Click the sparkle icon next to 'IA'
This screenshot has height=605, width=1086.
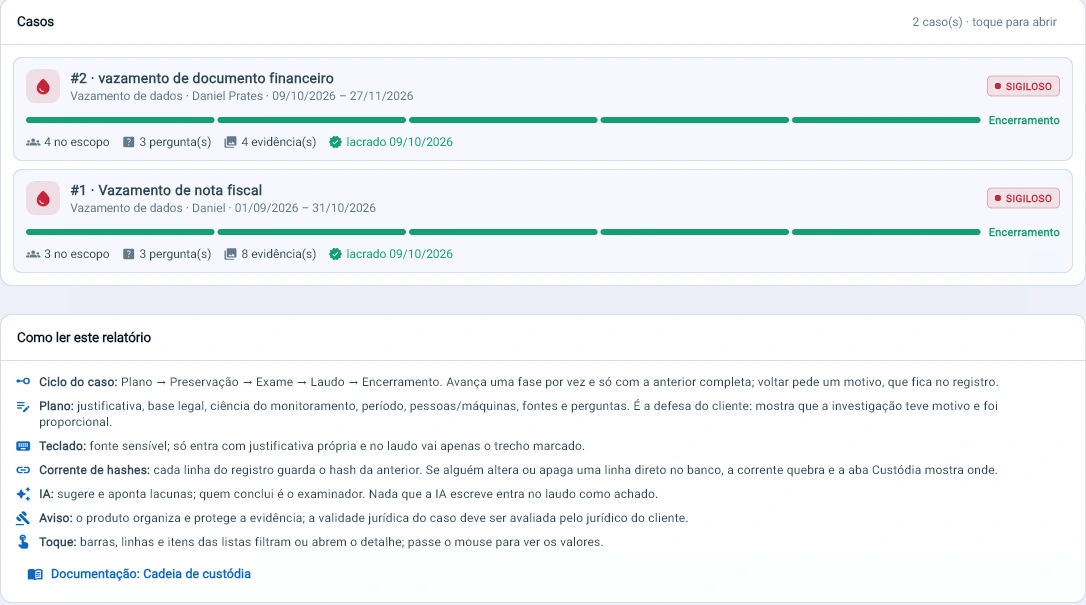coord(23,494)
